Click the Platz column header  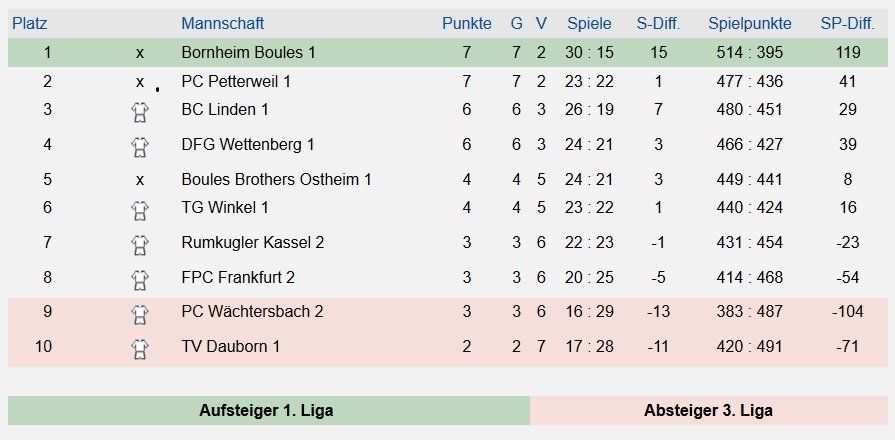point(29,23)
